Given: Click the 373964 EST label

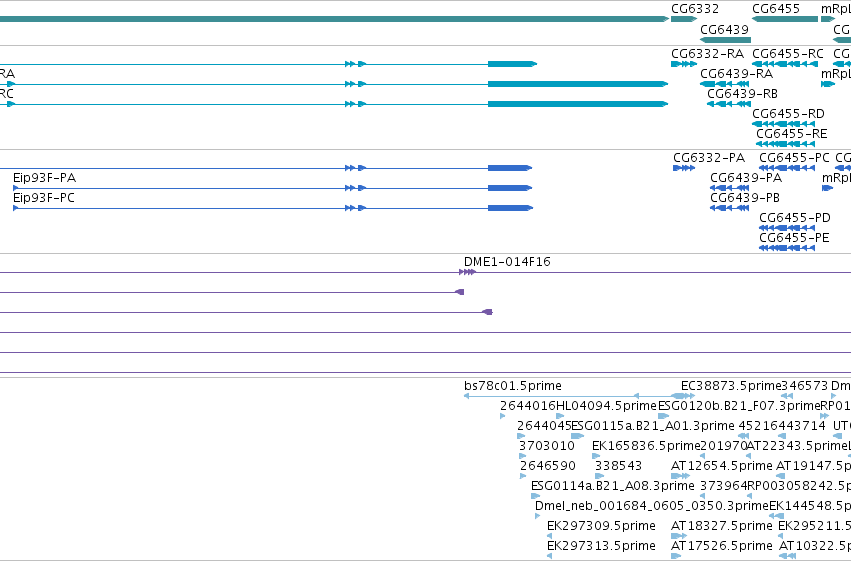Looking at the screenshot, I should pyautogui.click(x=723, y=486).
